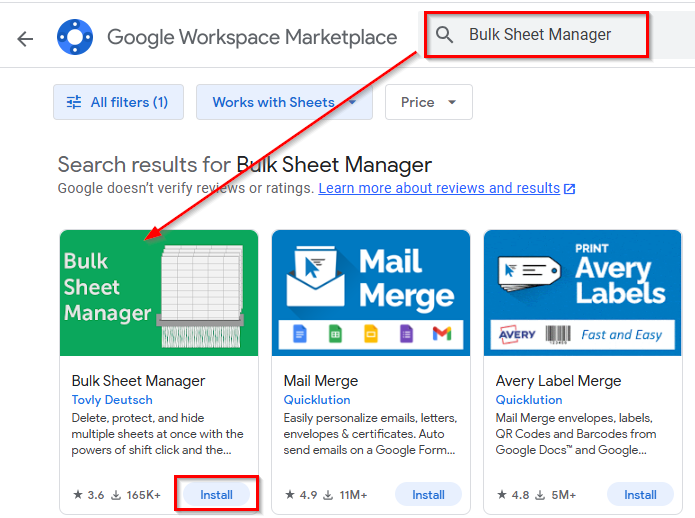Click the label tag icon in Avery banner
The width and height of the screenshot is (695, 518).
pyautogui.click(x=529, y=273)
